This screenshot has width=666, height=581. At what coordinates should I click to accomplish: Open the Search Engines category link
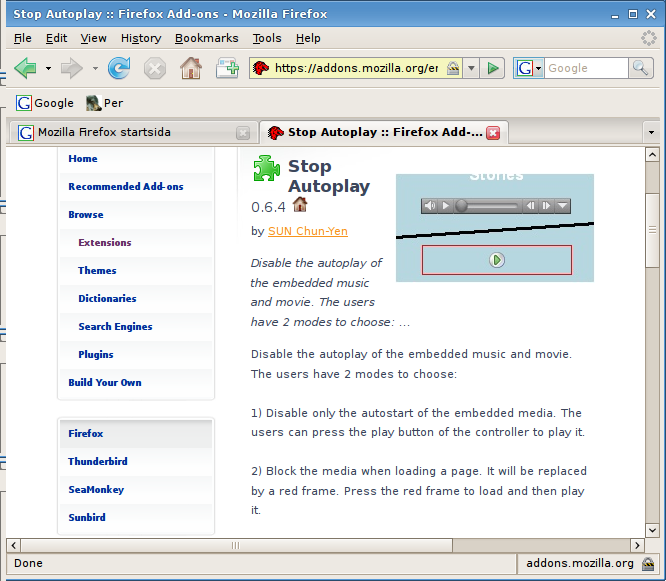(x=116, y=327)
